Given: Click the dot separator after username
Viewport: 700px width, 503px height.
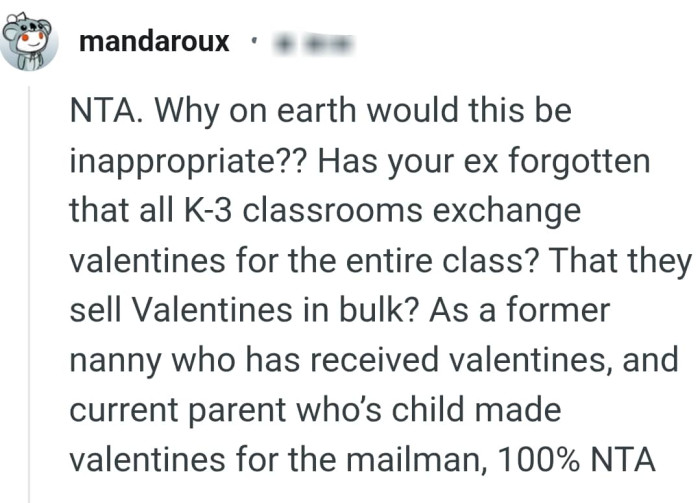Looking at the screenshot, I should coord(253,43).
